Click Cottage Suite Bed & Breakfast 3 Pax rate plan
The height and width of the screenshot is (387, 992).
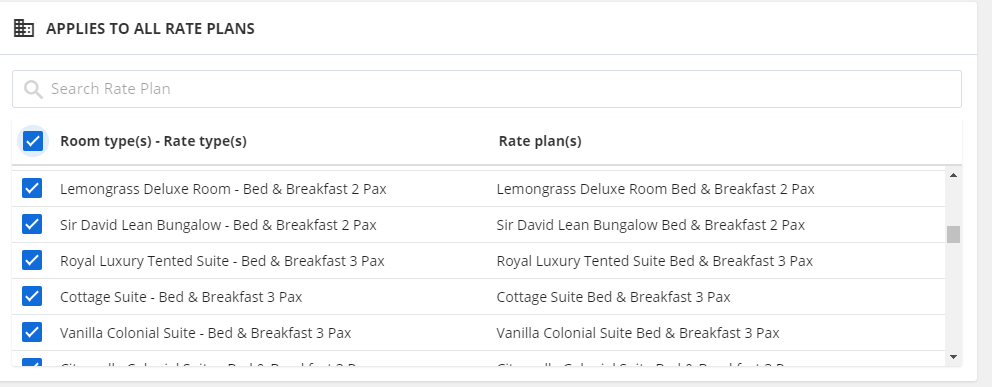coord(614,297)
